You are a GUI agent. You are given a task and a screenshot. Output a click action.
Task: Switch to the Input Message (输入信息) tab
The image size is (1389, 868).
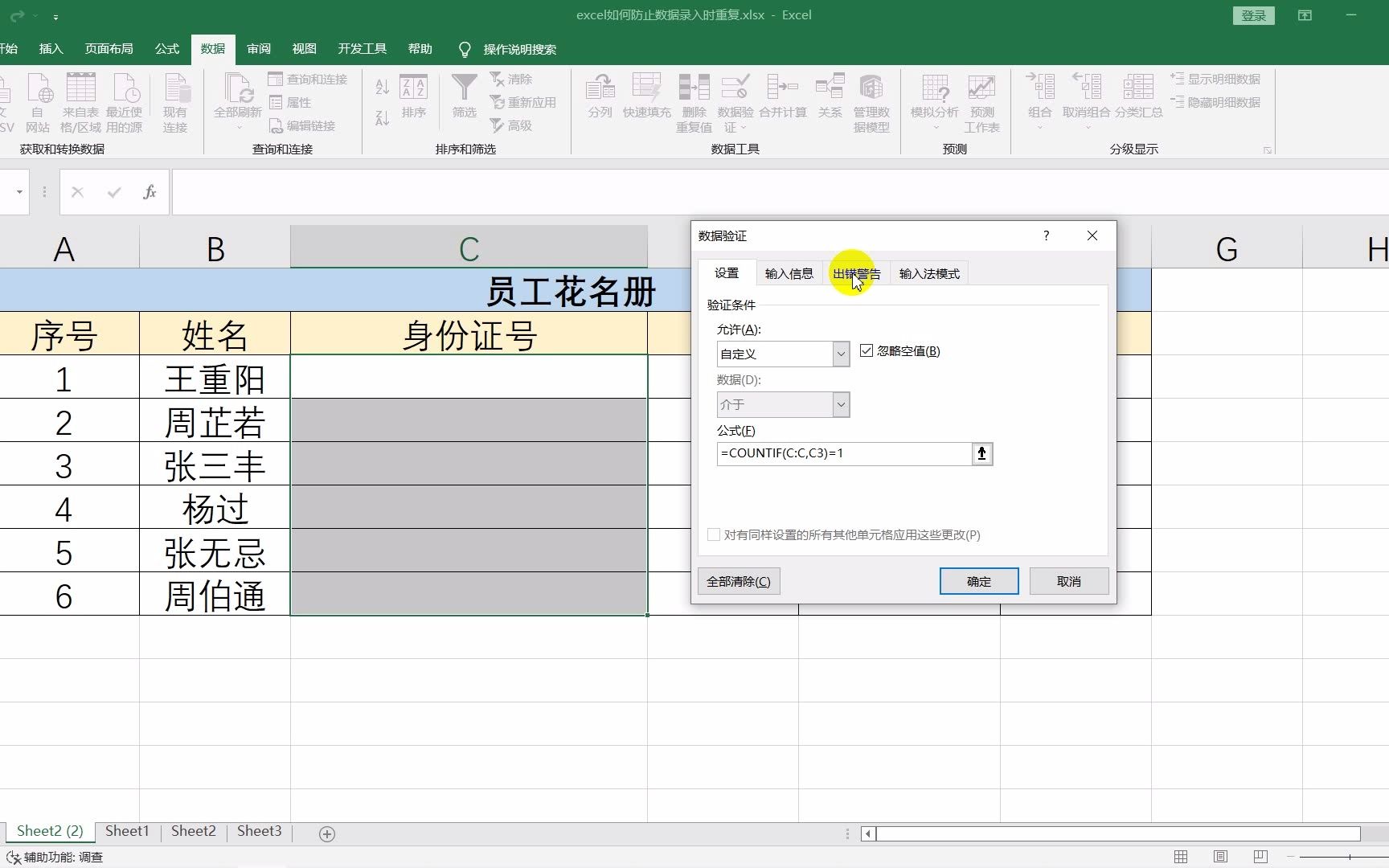coord(789,273)
